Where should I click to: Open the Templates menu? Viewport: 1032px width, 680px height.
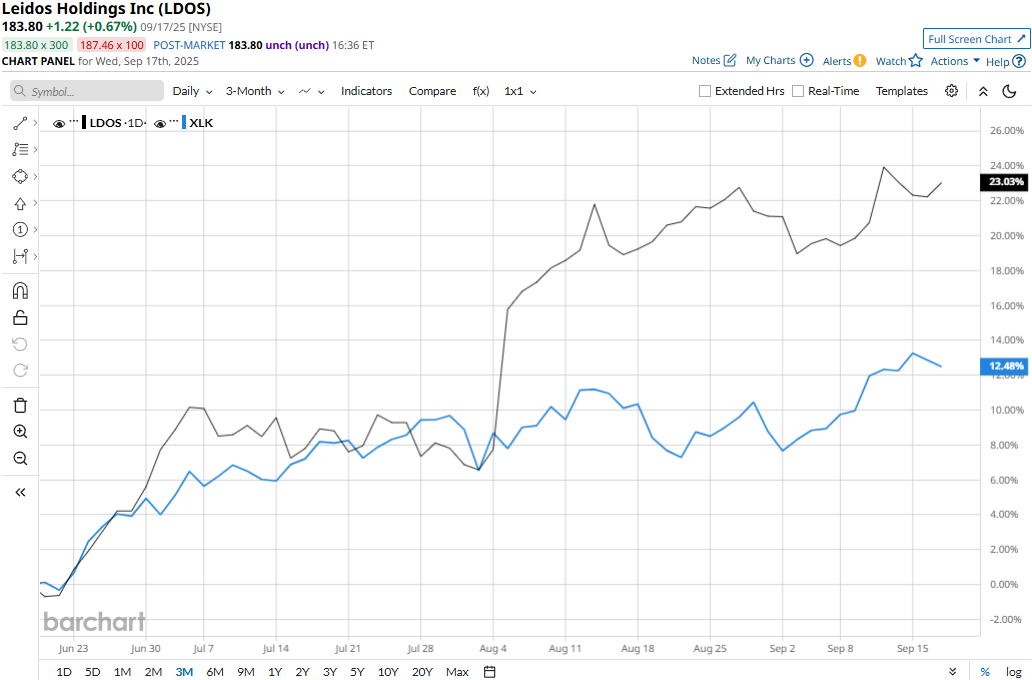tap(901, 91)
